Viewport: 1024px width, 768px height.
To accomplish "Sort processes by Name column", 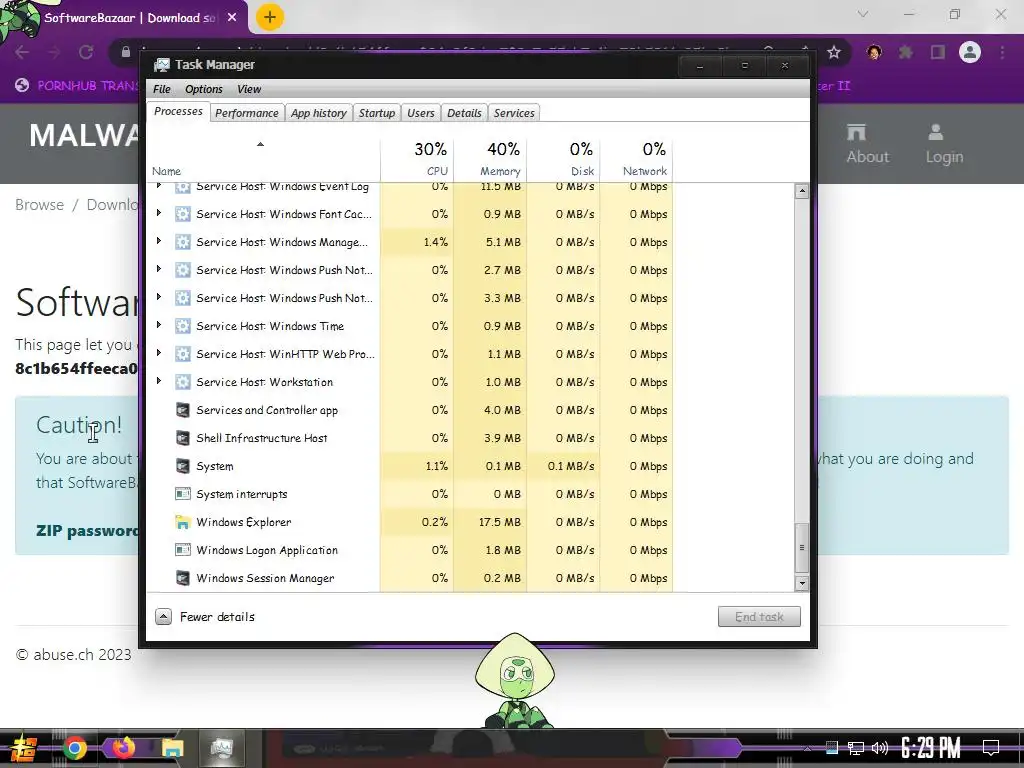I will [263, 158].
